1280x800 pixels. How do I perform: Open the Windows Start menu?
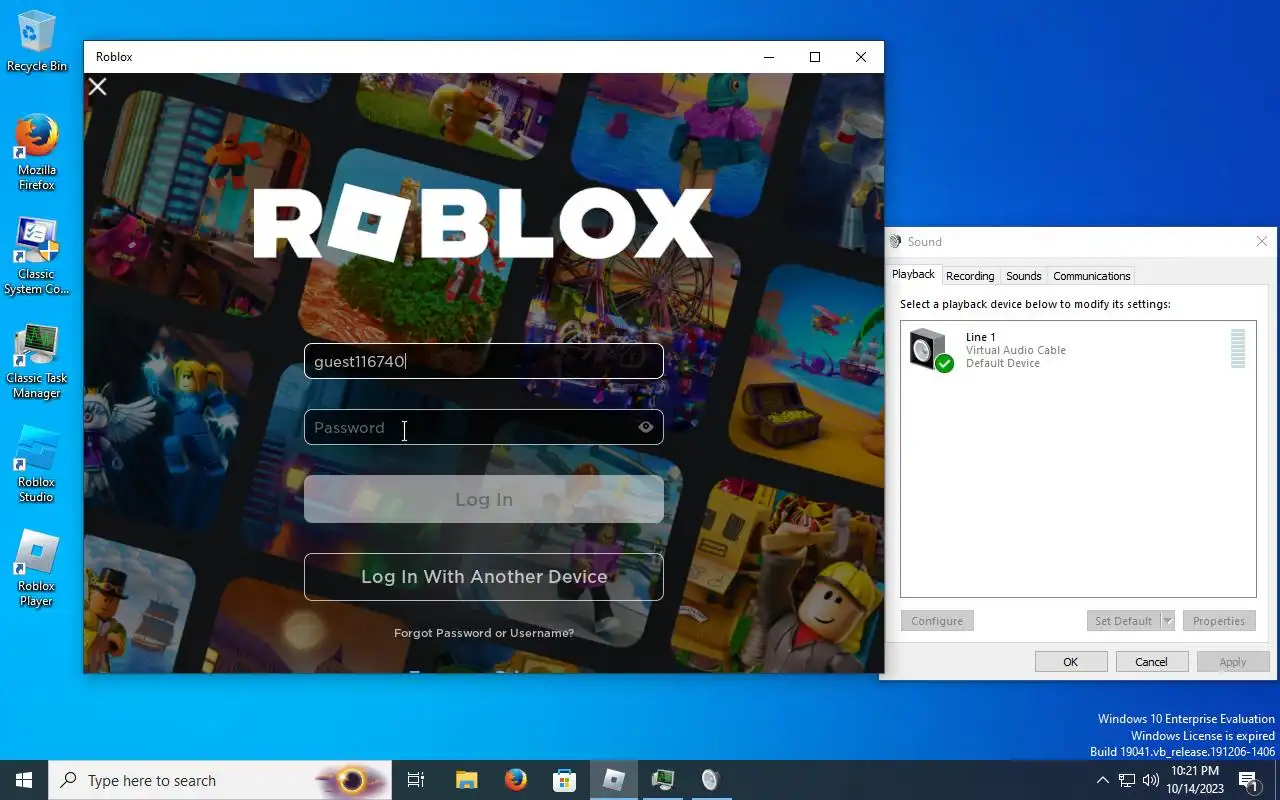click(x=24, y=780)
